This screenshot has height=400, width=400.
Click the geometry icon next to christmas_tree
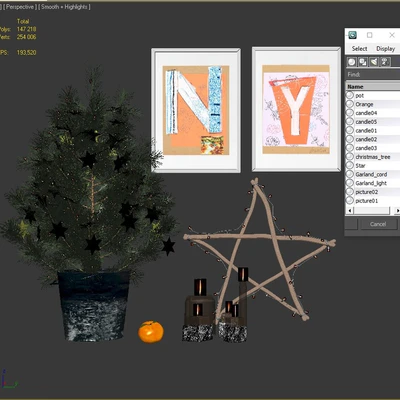349,157
